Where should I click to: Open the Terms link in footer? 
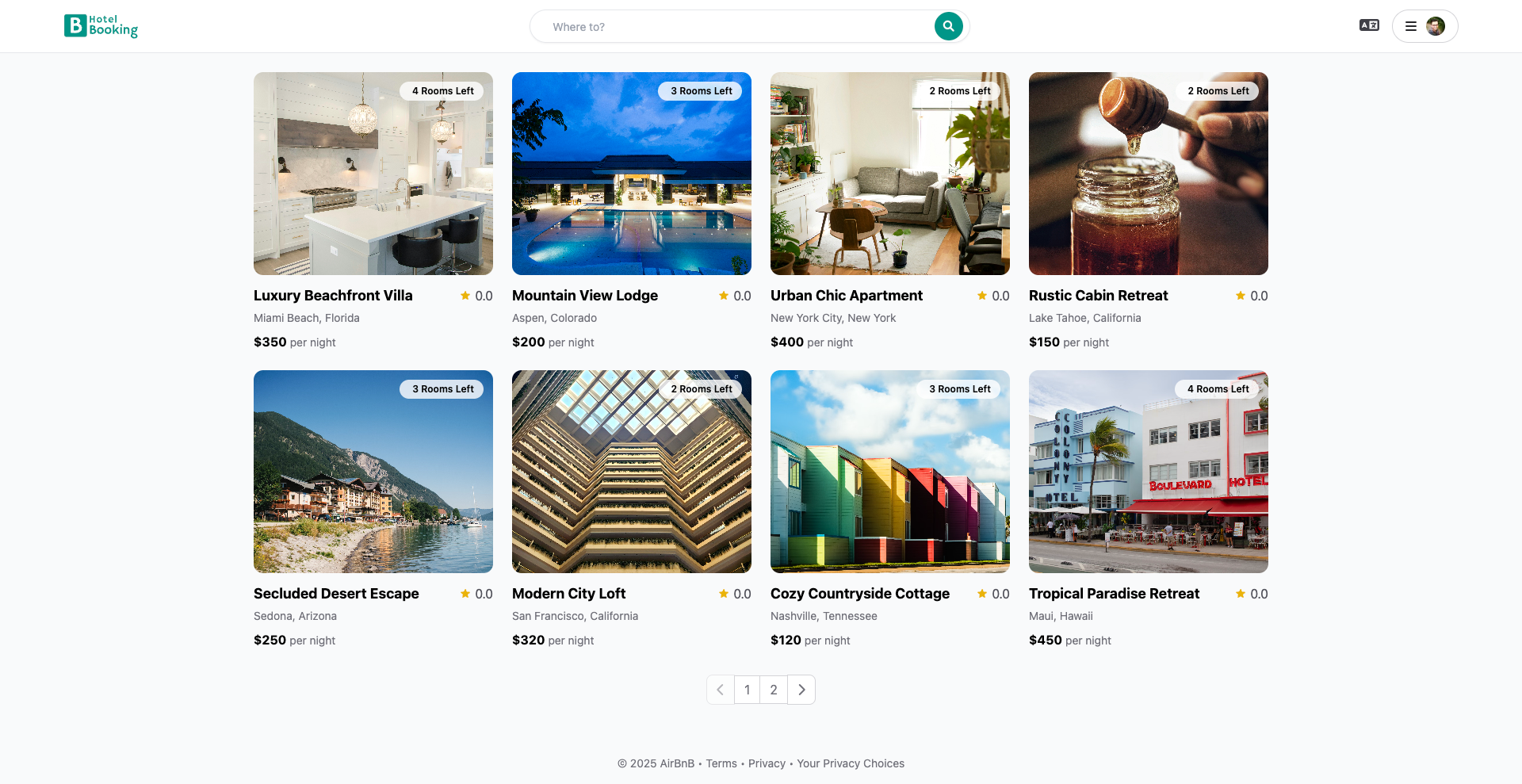click(x=721, y=763)
